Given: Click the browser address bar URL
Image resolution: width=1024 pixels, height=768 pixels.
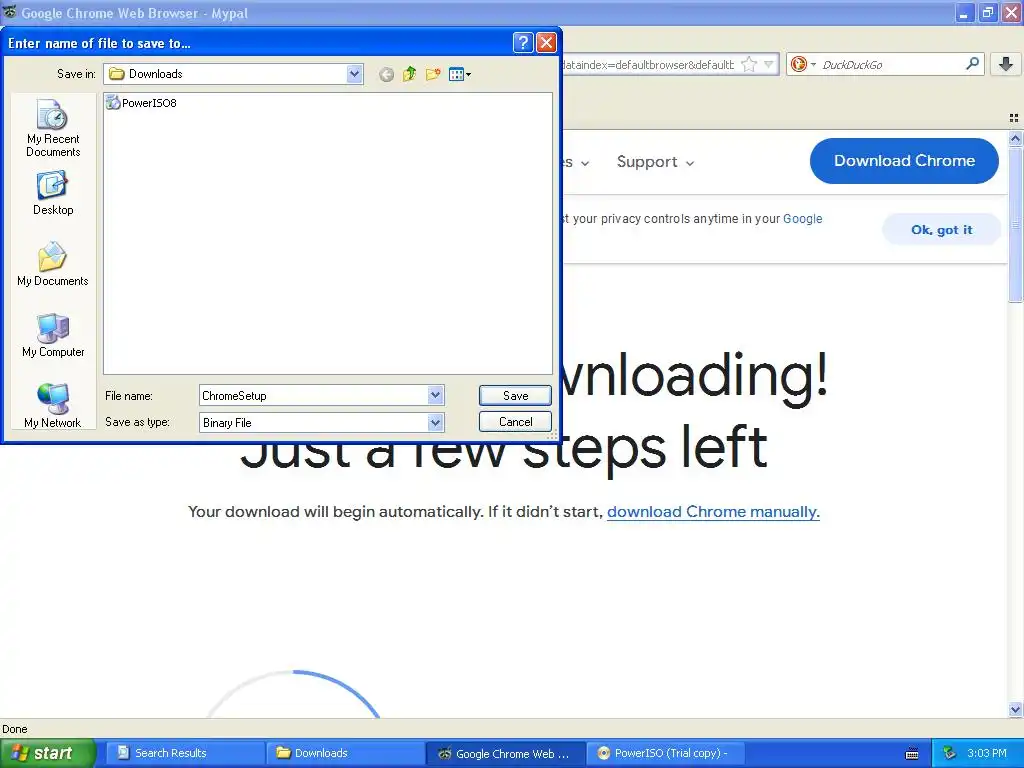Looking at the screenshot, I should 648,65.
